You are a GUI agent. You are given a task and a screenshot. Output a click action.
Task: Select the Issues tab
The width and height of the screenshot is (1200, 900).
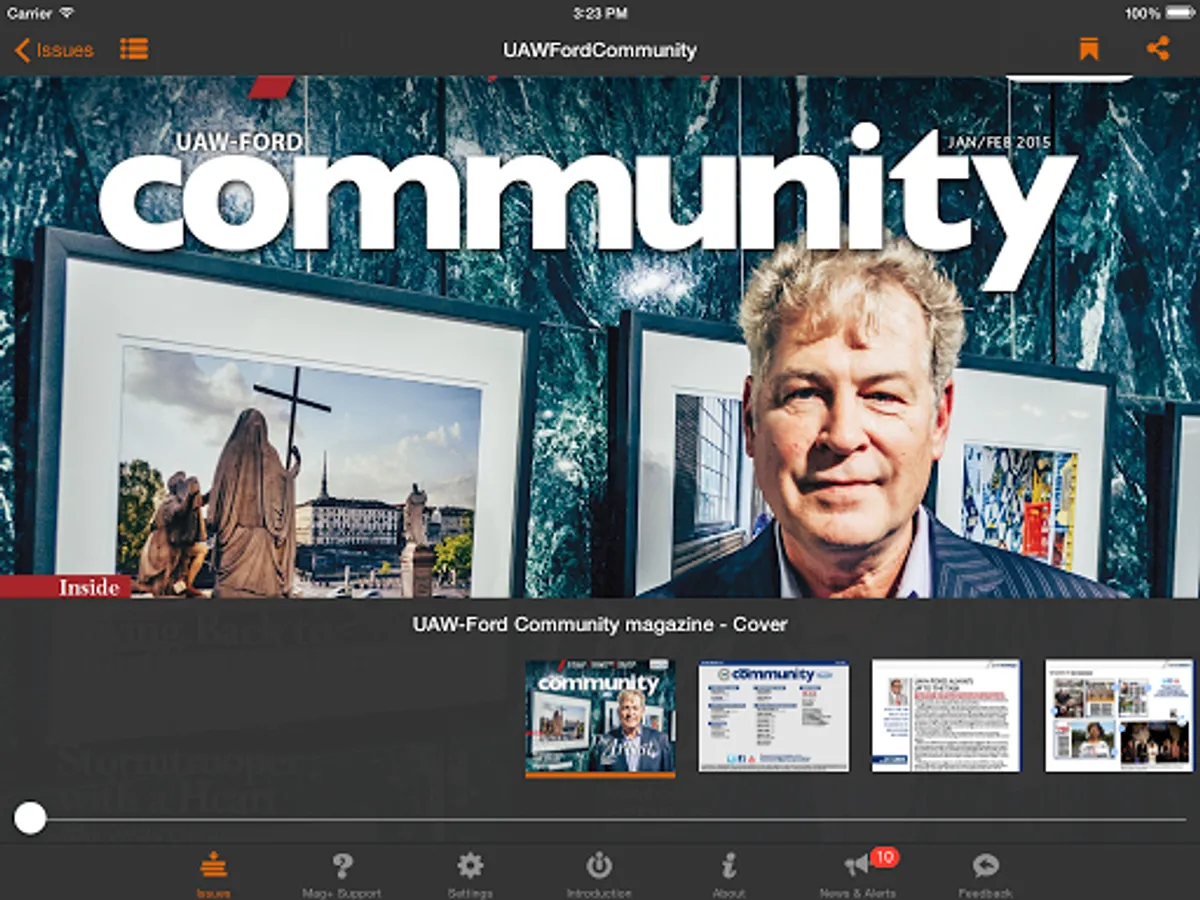coord(213,876)
